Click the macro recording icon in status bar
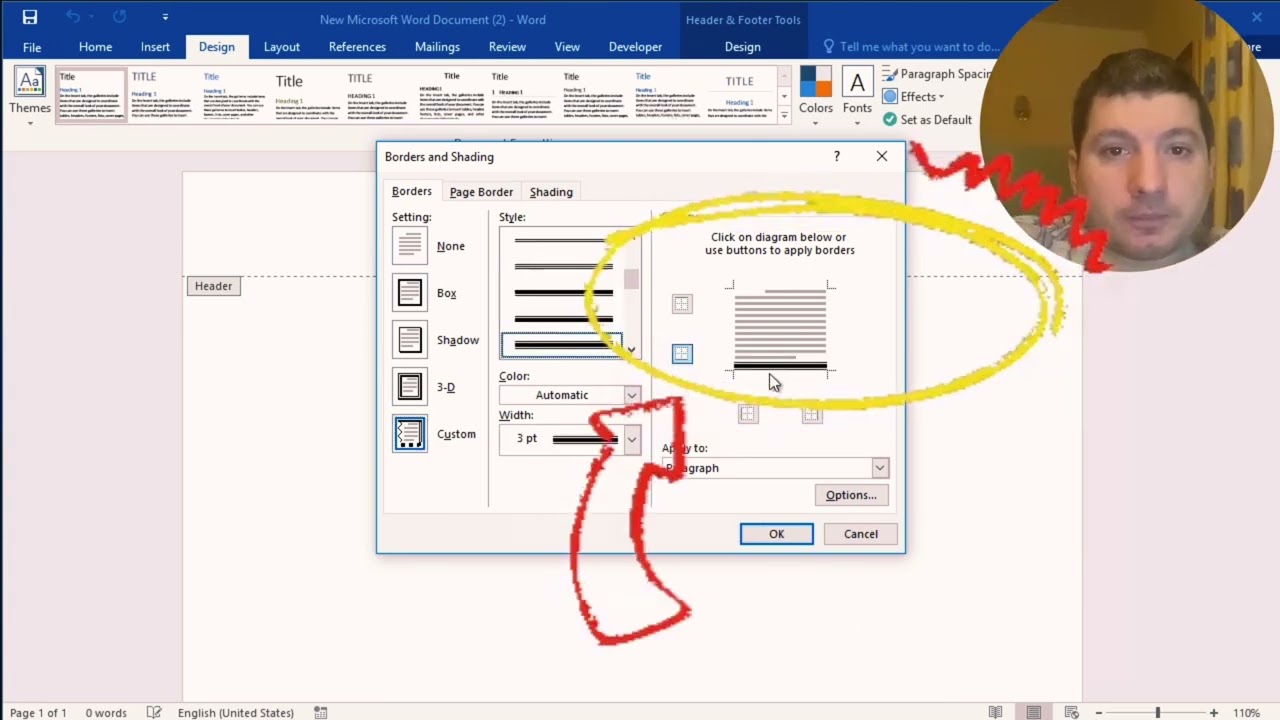Screen dimensions: 1280x720 point(320,712)
